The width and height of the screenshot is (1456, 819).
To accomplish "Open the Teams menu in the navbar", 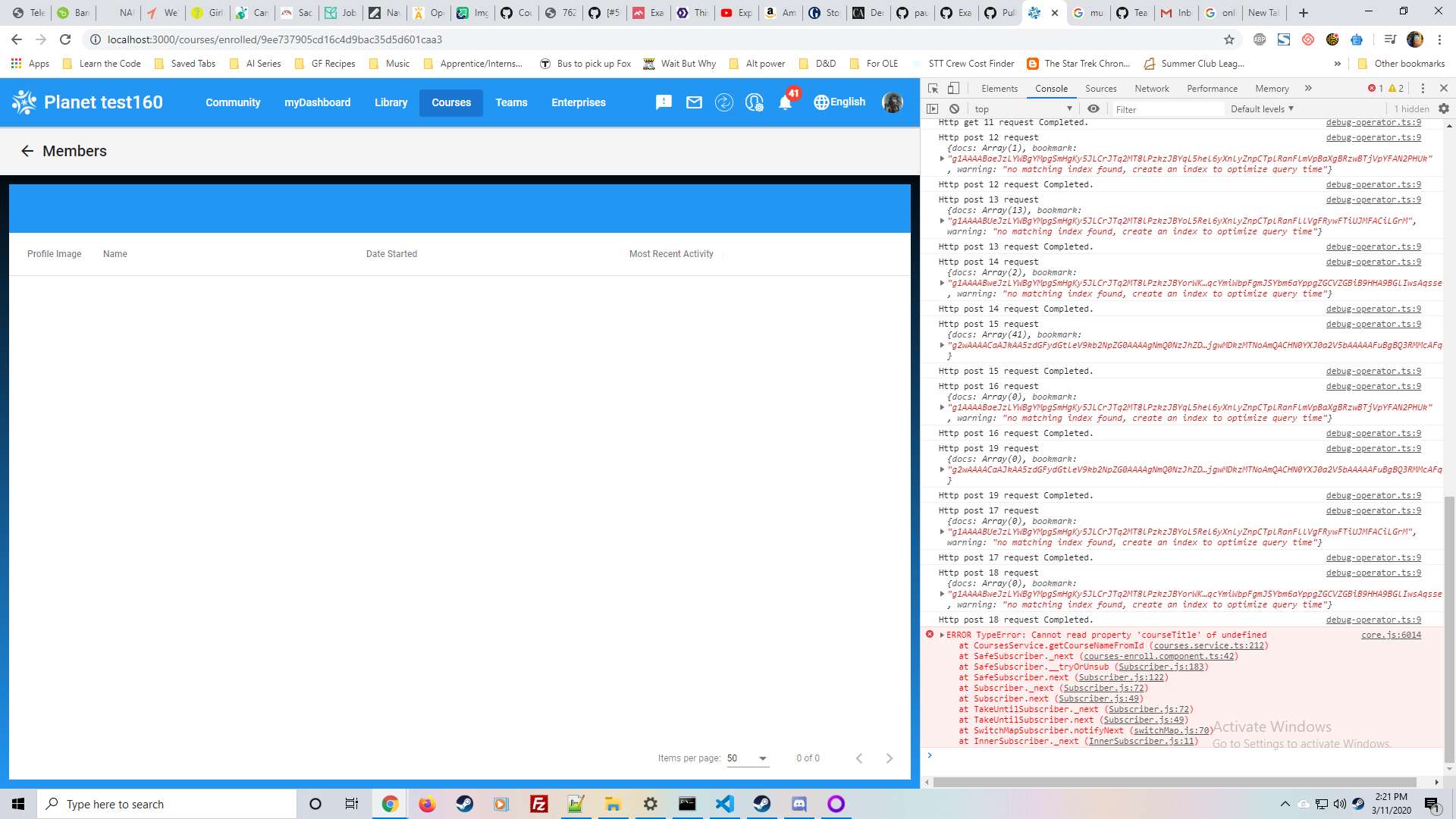I will point(511,102).
